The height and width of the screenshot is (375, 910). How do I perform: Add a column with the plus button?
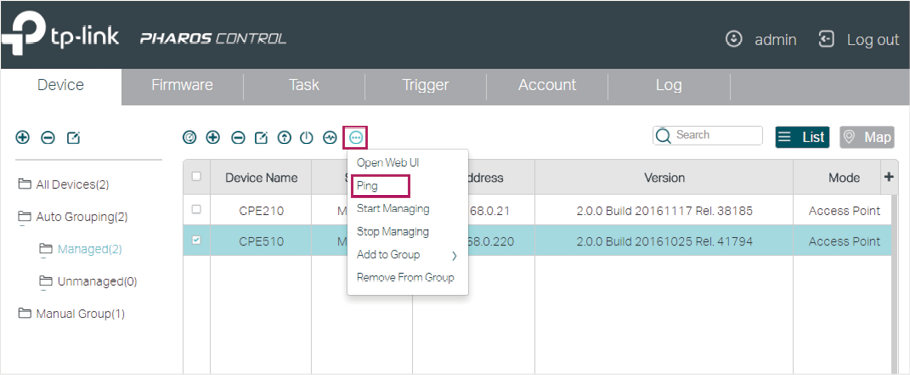coord(889,176)
